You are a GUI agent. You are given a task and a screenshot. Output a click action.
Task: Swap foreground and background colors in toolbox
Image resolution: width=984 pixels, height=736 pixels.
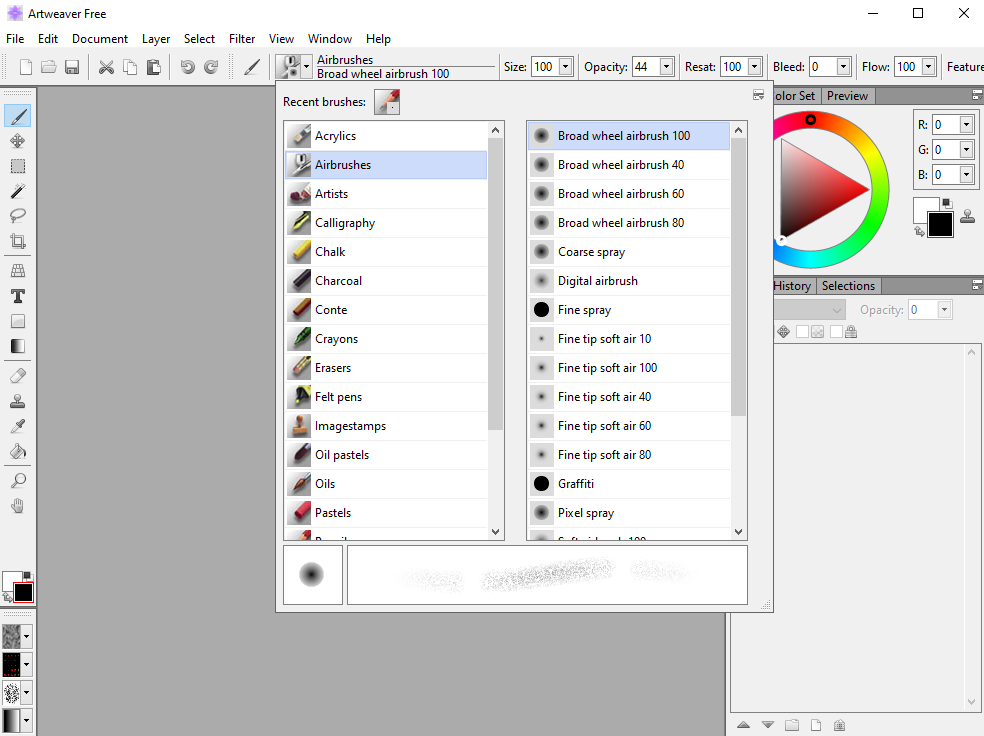coord(7,597)
